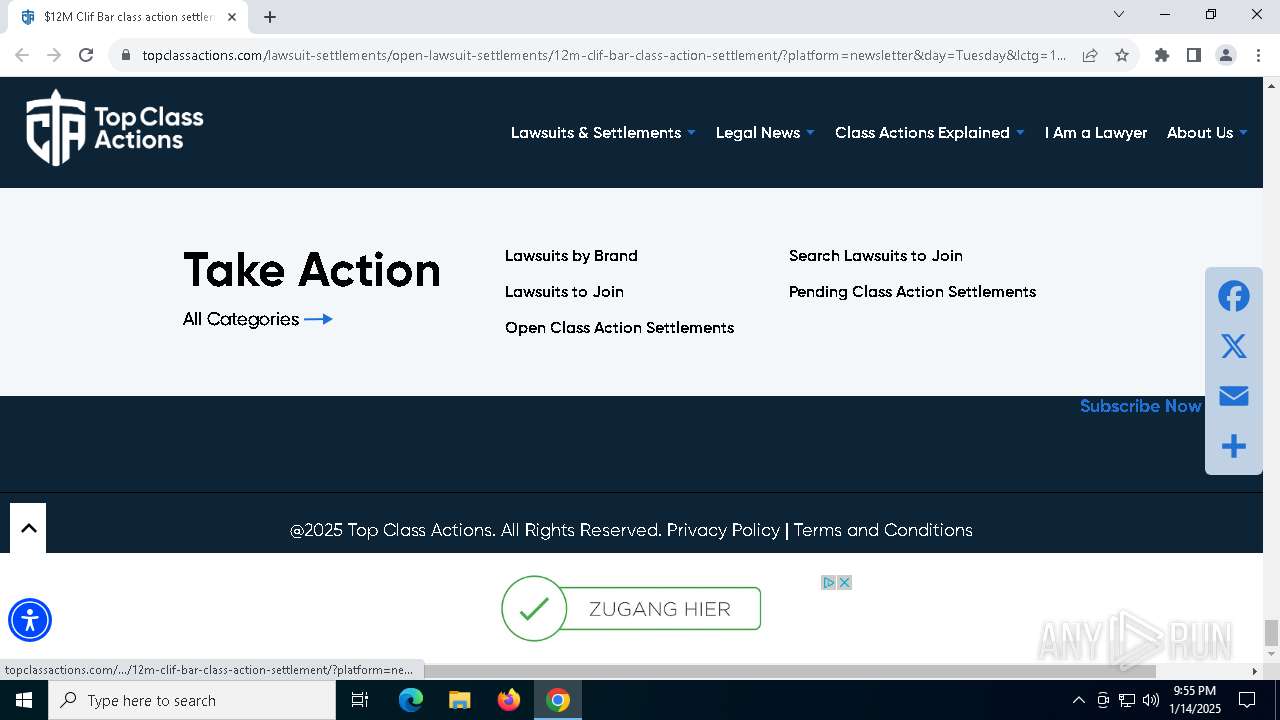1280x720 pixels.
Task: Click the vertical scrollbar thumb
Action: (1271, 632)
